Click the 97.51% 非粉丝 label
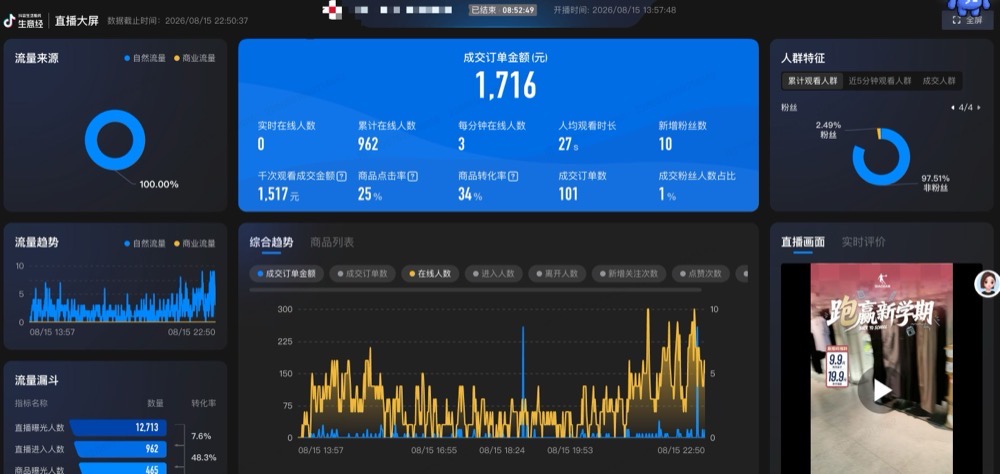This screenshot has width=1000, height=474. 936,183
